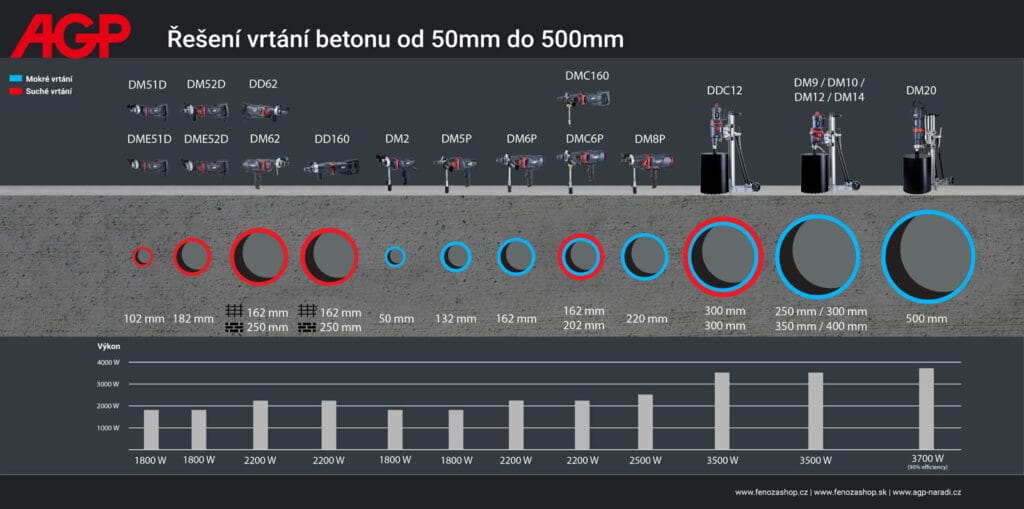Select the DD160 drill image
Screen dimensions: 1024x509
coord(332,169)
